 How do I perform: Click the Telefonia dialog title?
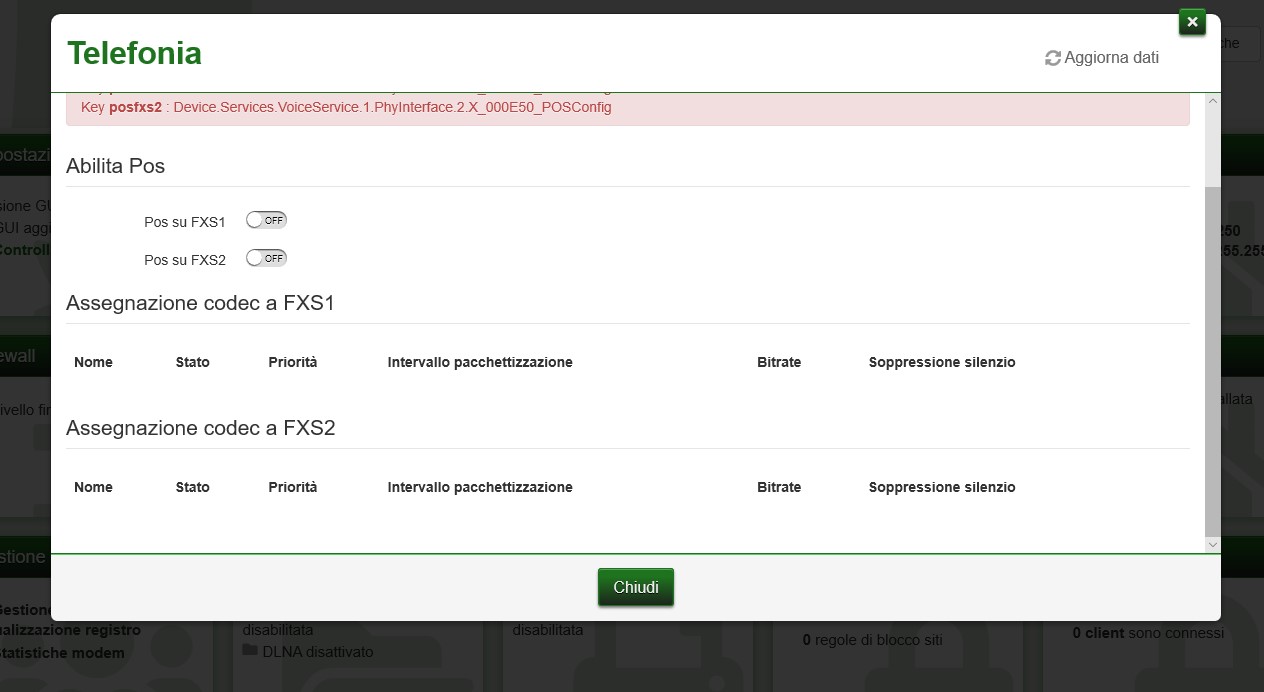point(134,53)
